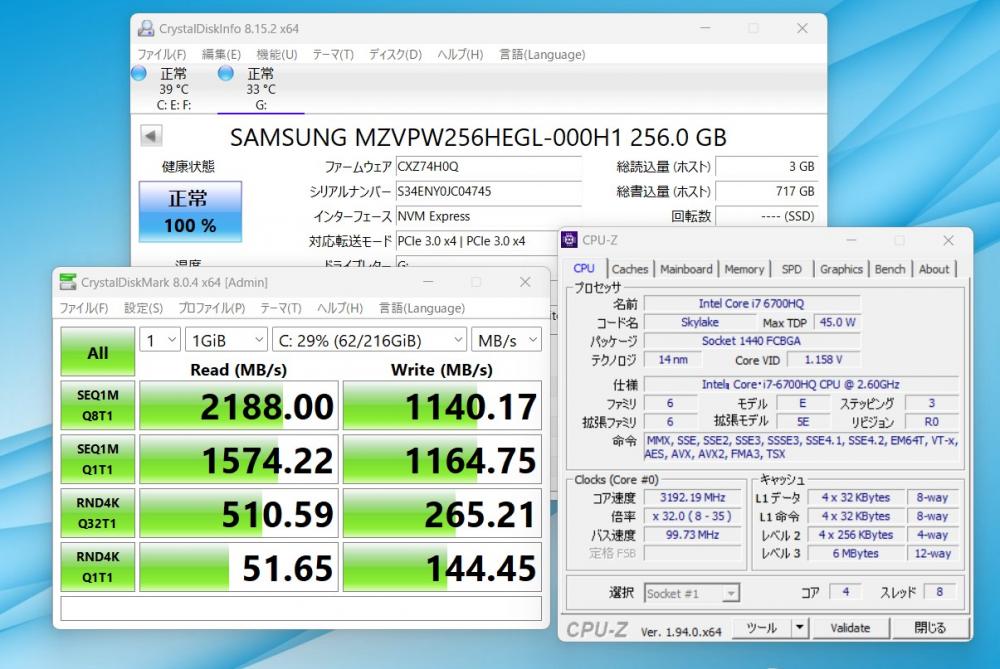
Task: Click the RND4K Q1T1 read result 51.65
Action: coord(239,567)
